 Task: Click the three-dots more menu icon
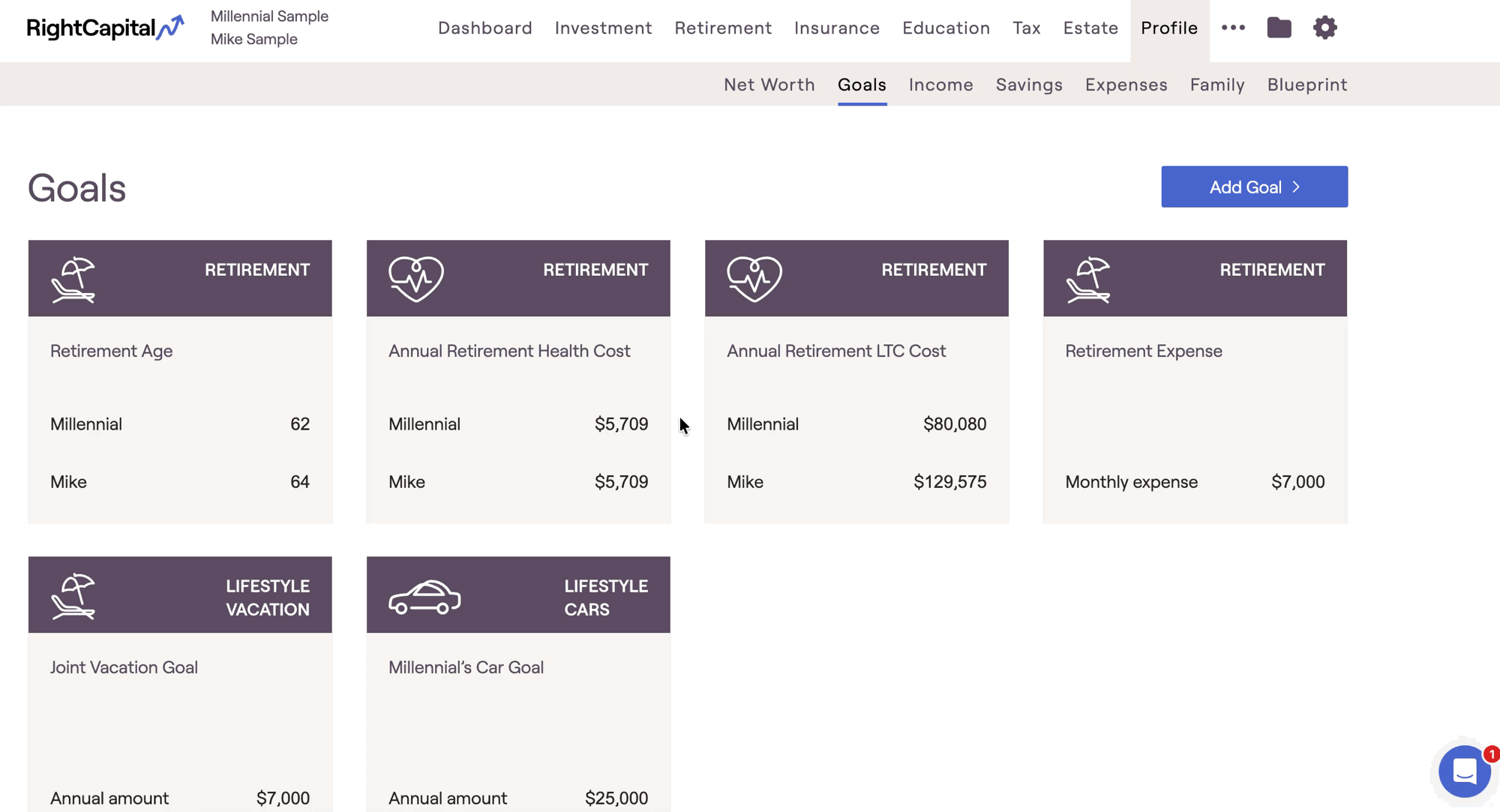[1233, 28]
